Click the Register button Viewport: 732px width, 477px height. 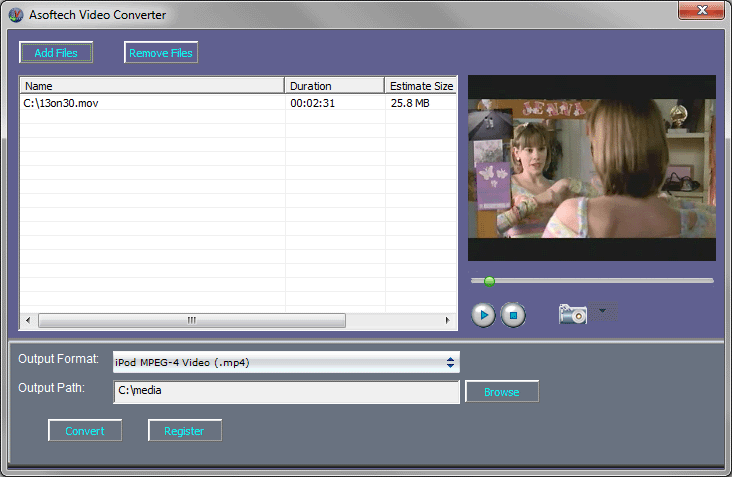(184, 431)
